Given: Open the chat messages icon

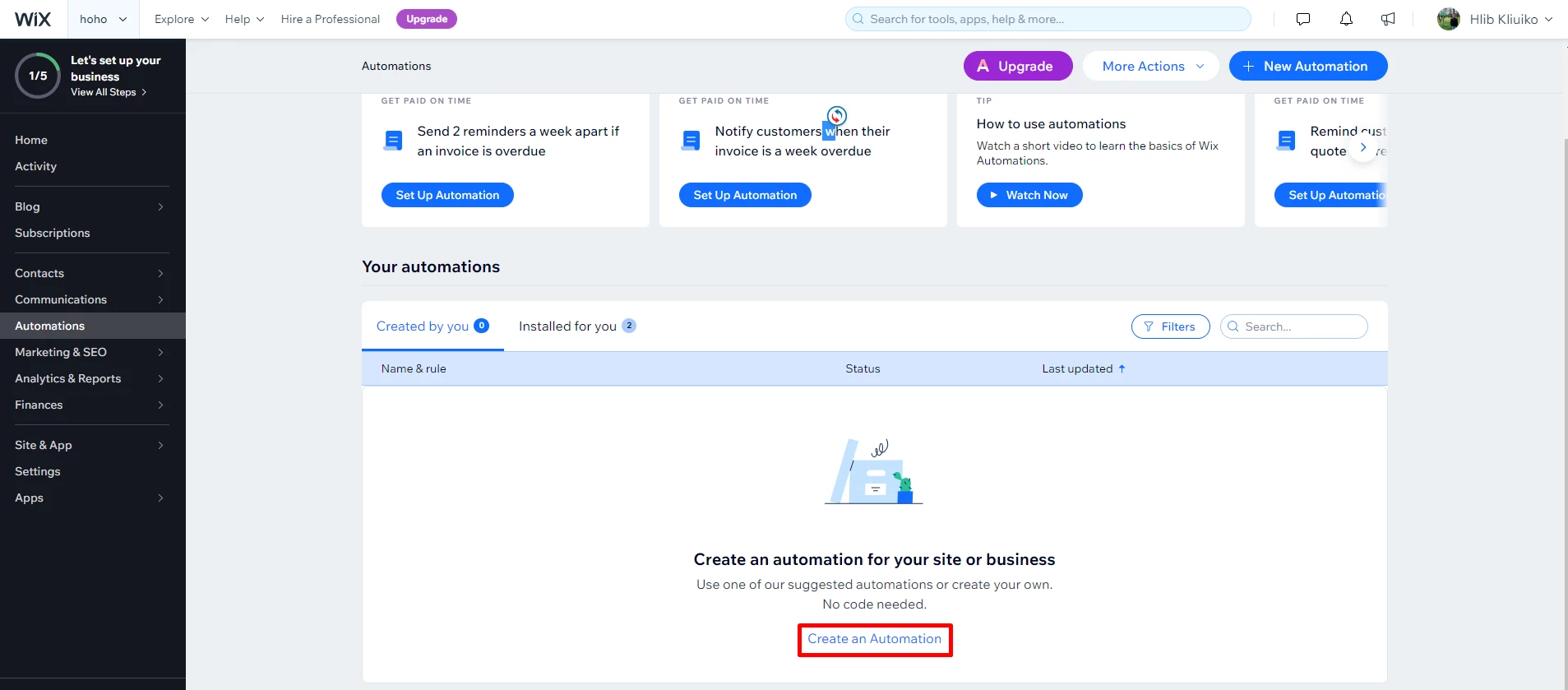Looking at the screenshot, I should (1303, 19).
